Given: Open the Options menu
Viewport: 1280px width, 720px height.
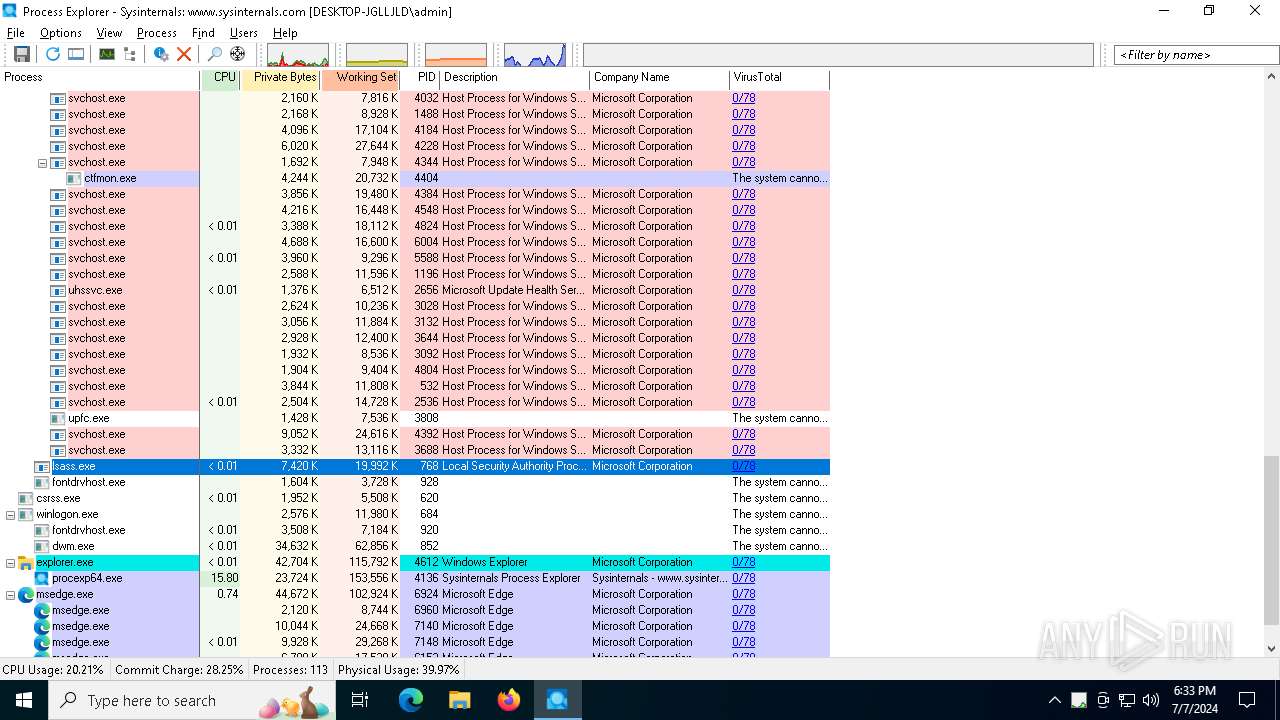Looking at the screenshot, I should [61, 33].
